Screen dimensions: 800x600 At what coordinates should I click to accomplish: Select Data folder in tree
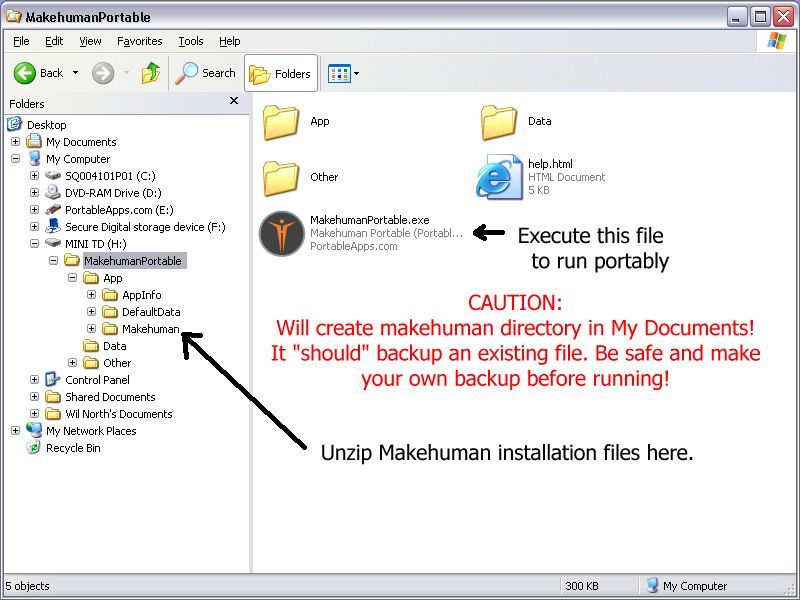point(114,346)
